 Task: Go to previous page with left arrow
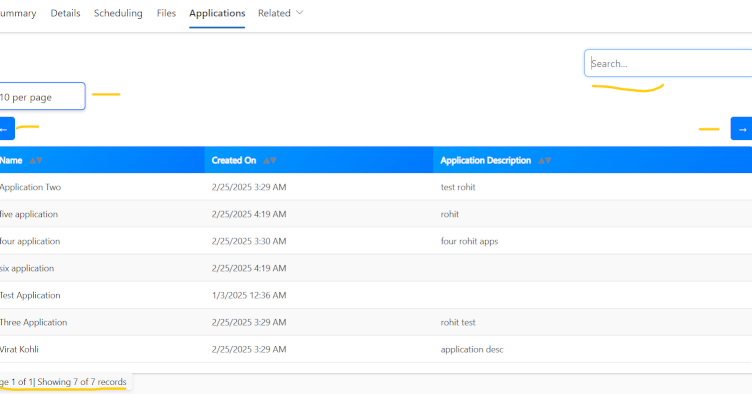click(7, 129)
